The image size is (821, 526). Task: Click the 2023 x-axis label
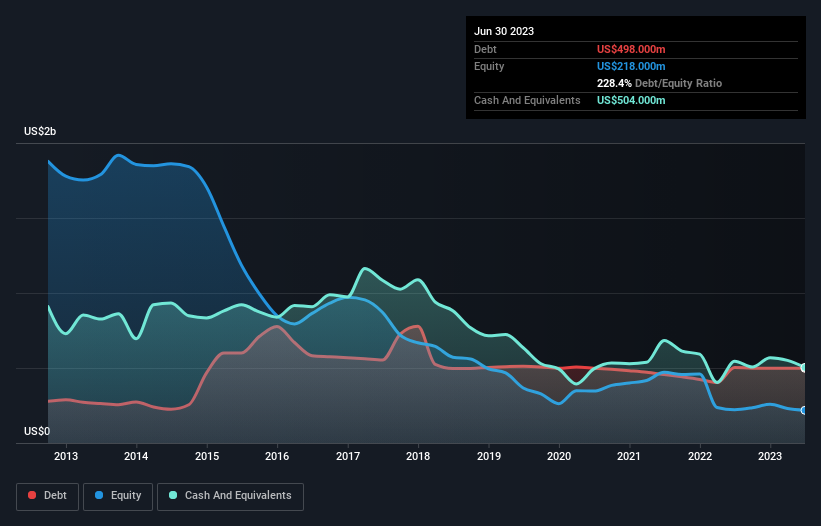point(770,456)
